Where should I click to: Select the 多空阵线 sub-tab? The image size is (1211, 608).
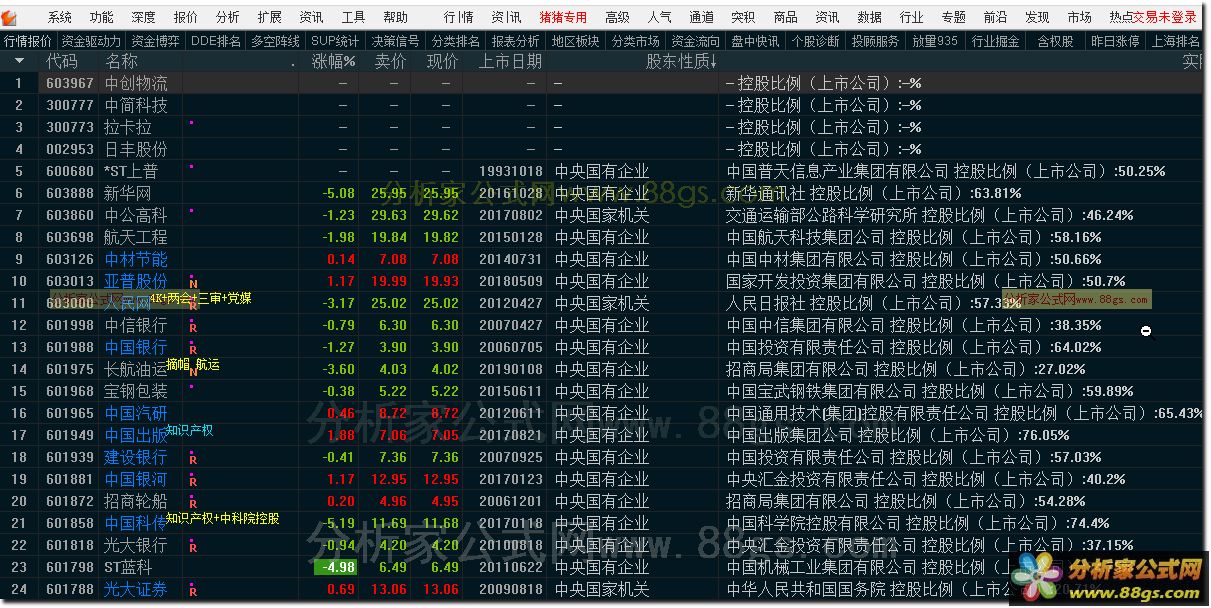276,41
